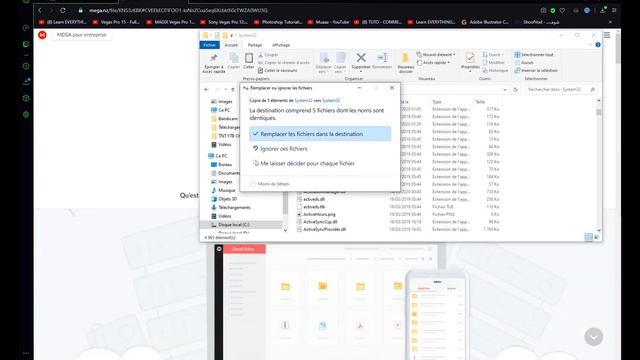Collapse the ribbon with chevron arrow
640x360 pixels.
(x=590, y=45)
